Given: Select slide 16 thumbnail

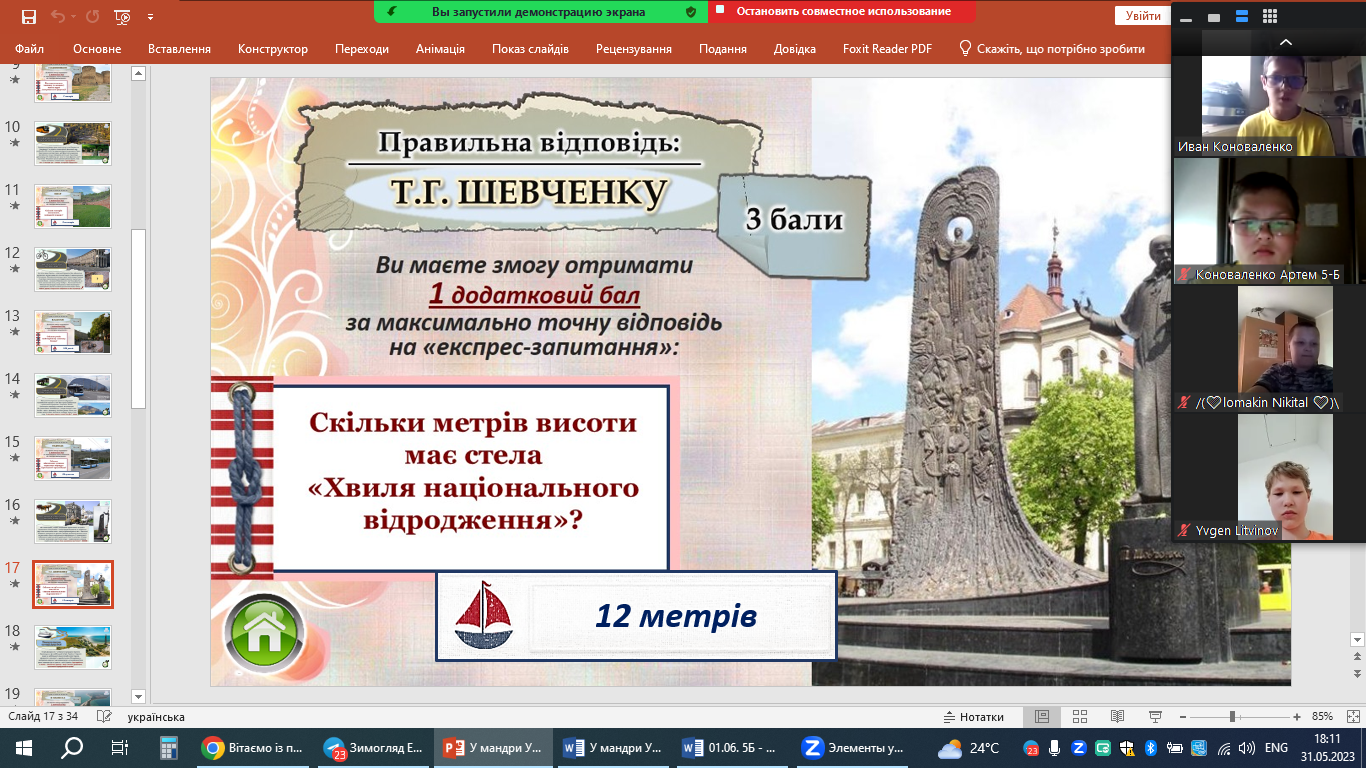Looking at the screenshot, I should [73, 521].
